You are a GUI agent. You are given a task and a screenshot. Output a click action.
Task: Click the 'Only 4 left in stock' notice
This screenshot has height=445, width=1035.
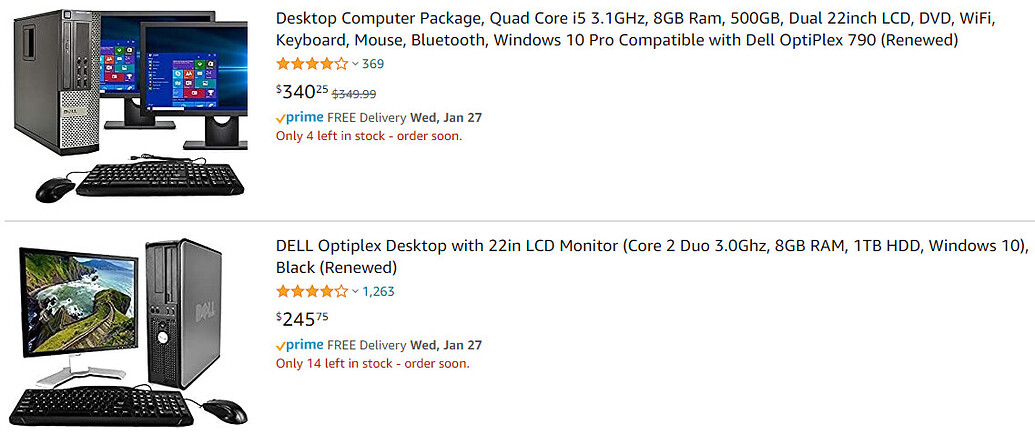[x=368, y=136]
